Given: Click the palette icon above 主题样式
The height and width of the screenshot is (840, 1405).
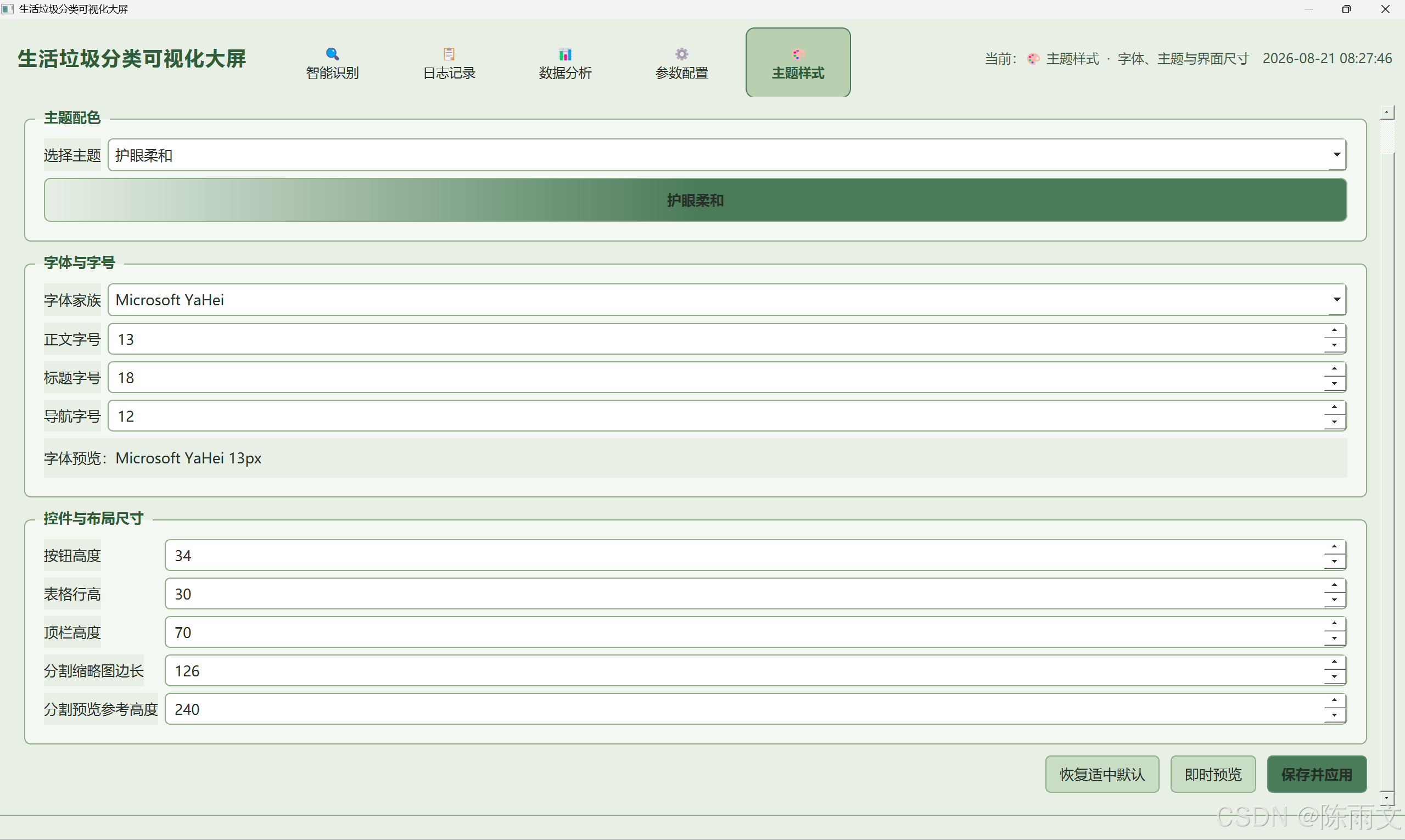Looking at the screenshot, I should pos(798,54).
